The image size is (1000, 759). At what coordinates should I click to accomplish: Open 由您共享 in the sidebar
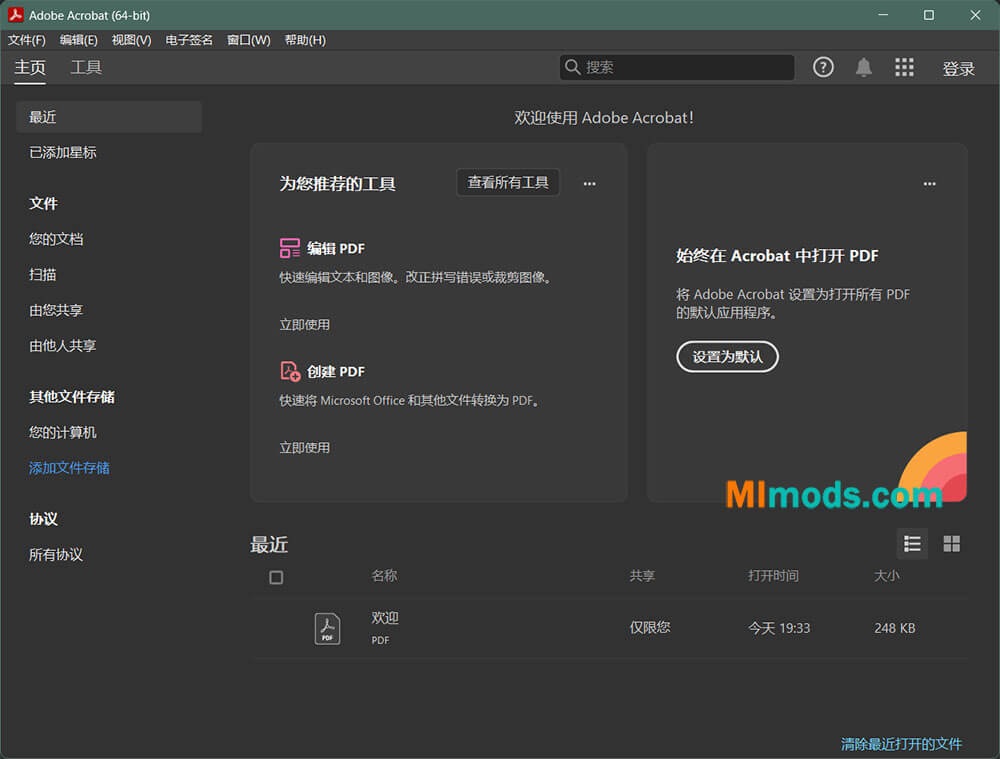(56, 311)
